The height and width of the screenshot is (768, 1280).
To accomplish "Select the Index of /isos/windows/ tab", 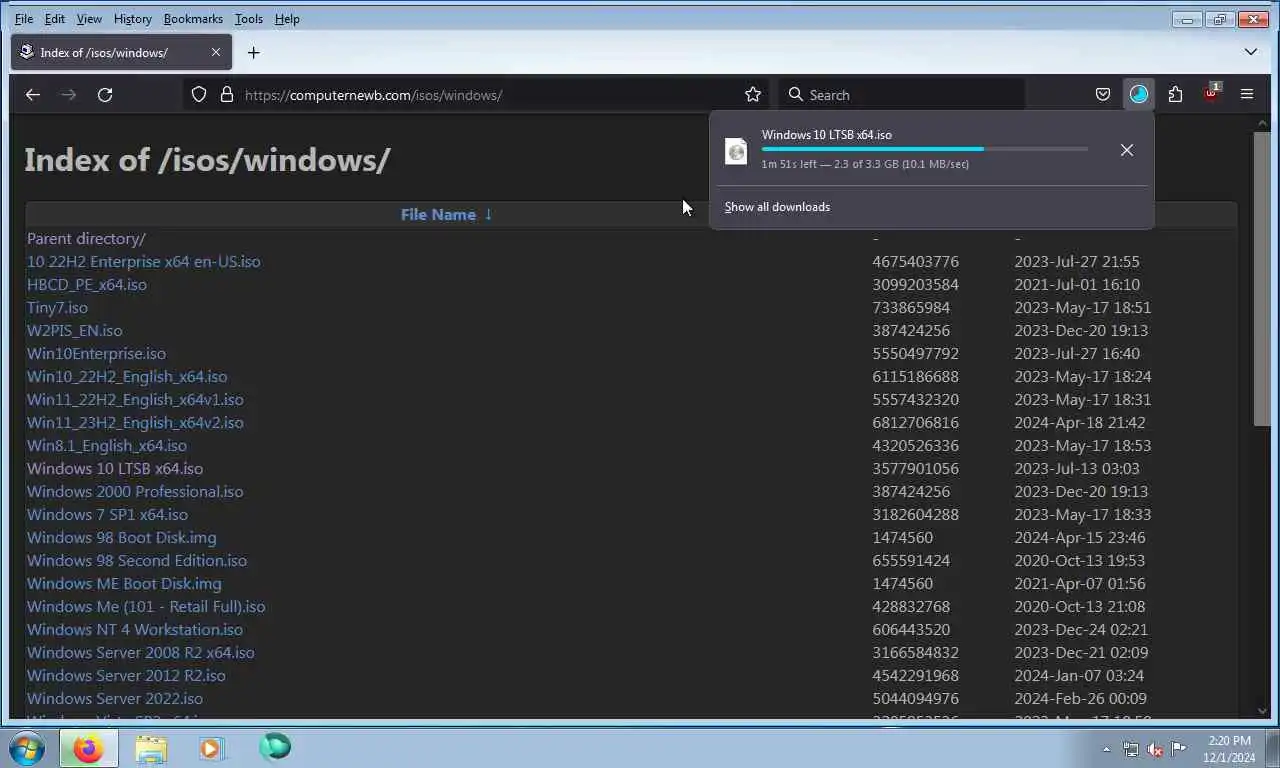I will pos(121,53).
